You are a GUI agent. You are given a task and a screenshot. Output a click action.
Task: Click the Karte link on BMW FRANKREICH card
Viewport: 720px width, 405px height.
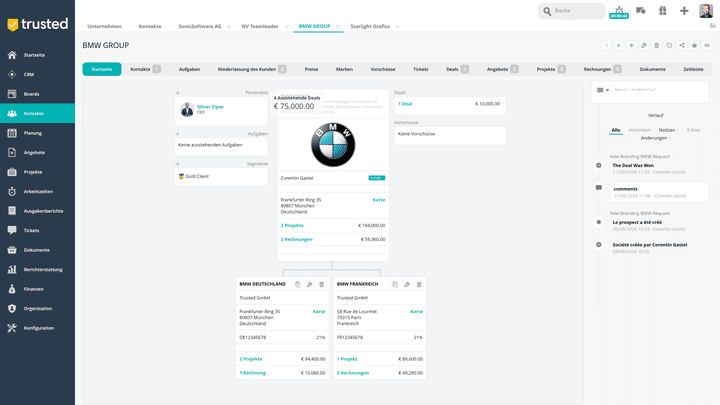416,311
